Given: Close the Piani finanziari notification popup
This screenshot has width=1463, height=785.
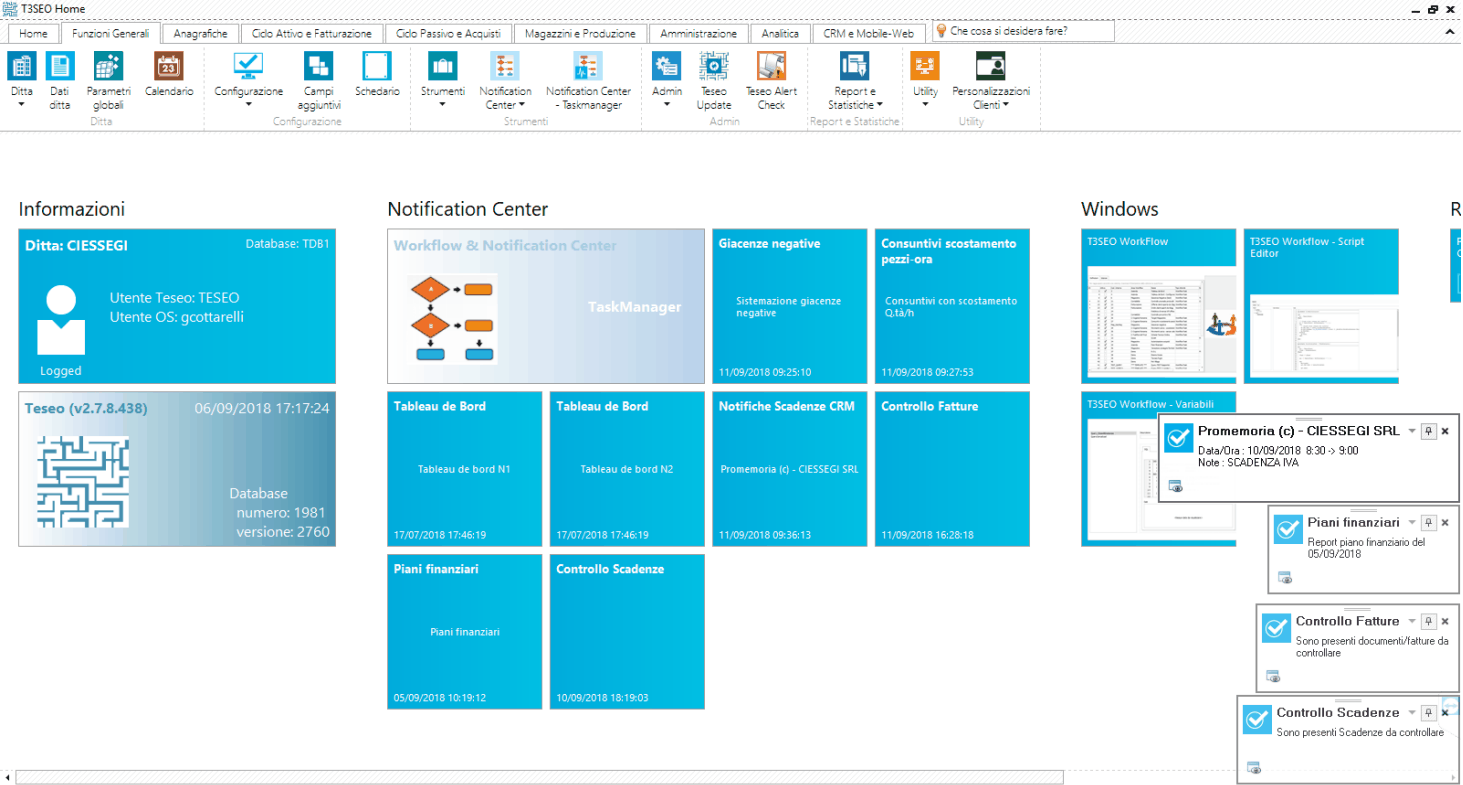Looking at the screenshot, I should pos(1445,523).
